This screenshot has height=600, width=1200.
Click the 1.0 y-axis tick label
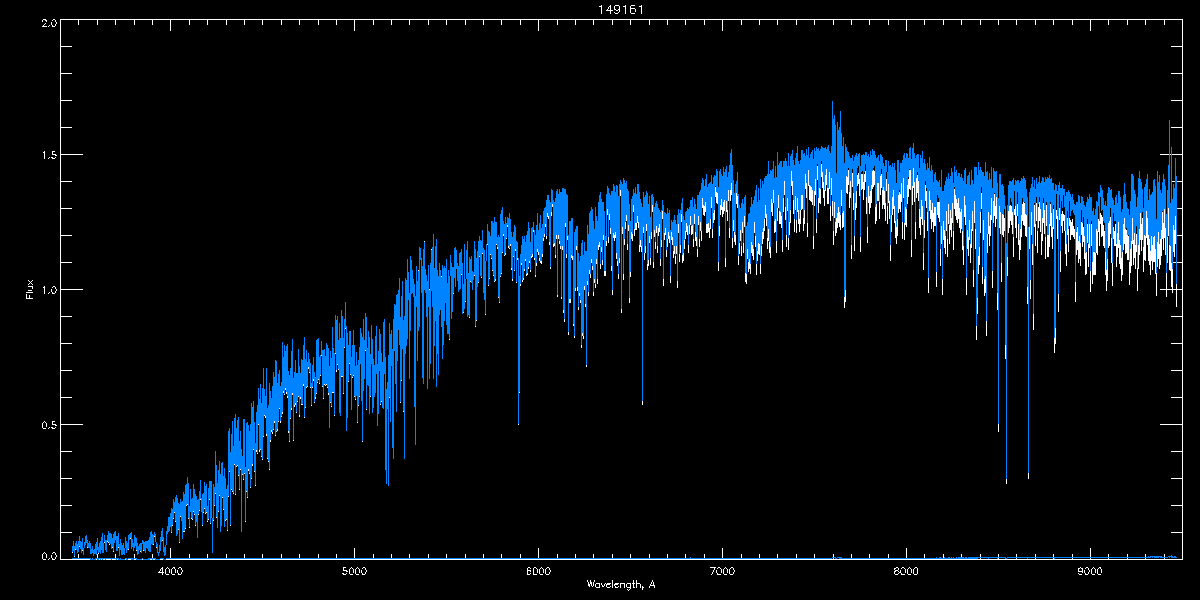[x=48, y=290]
